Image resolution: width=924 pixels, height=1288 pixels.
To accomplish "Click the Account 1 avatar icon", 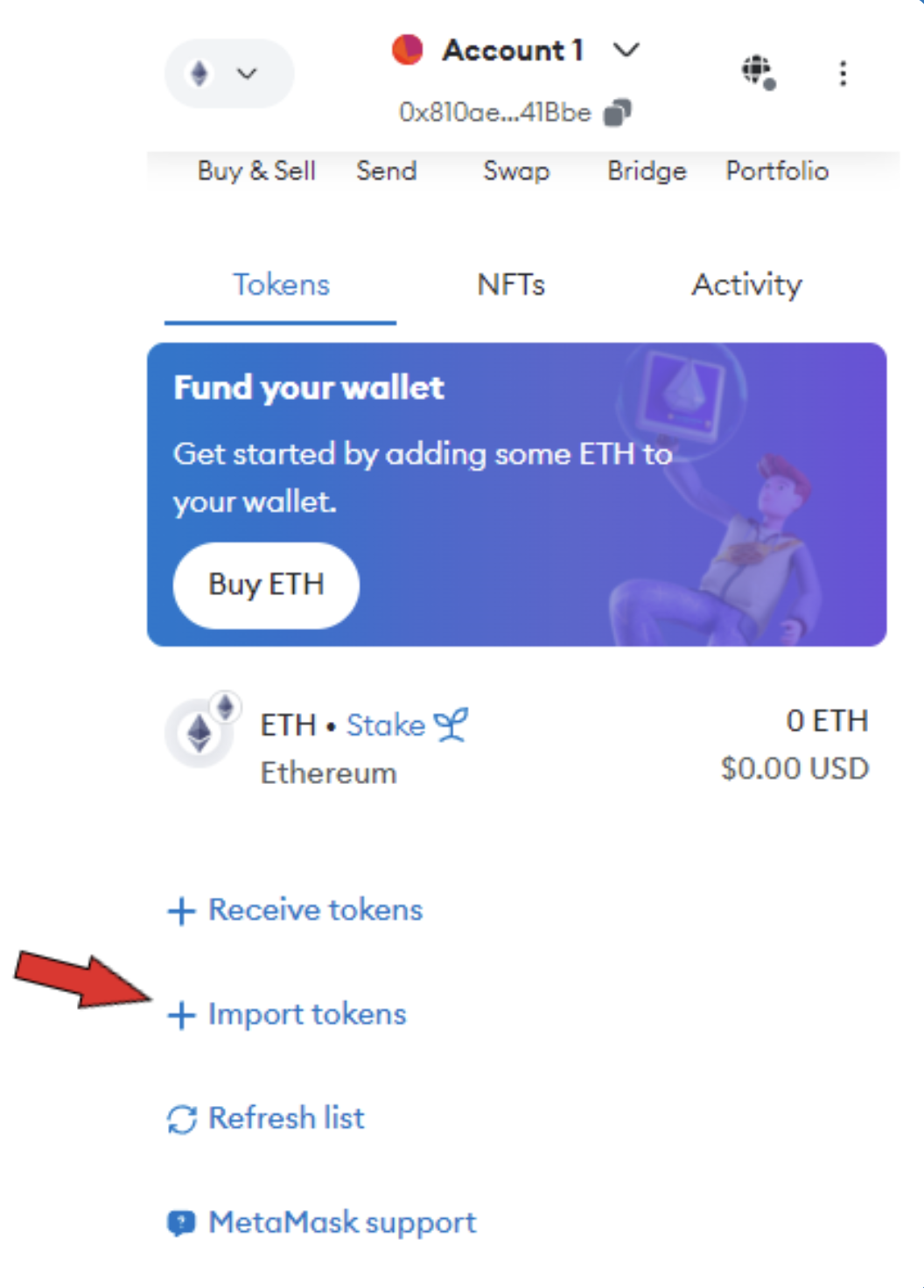I will [408, 50].
